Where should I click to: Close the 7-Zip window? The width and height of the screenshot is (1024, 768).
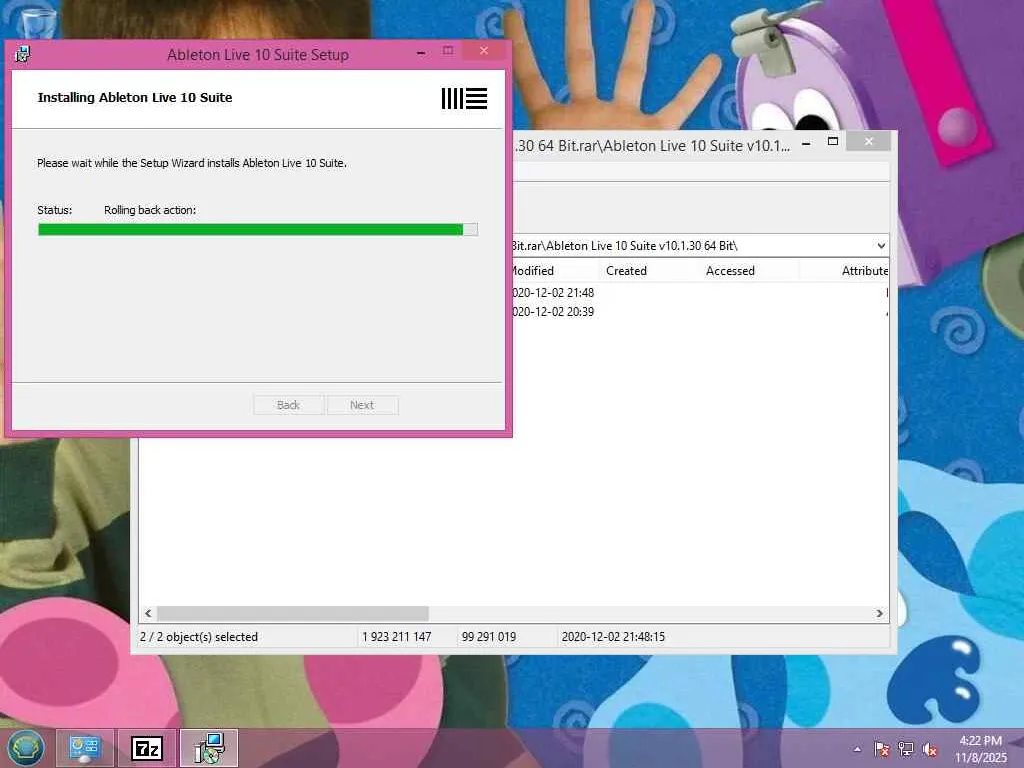click(869, 141)
